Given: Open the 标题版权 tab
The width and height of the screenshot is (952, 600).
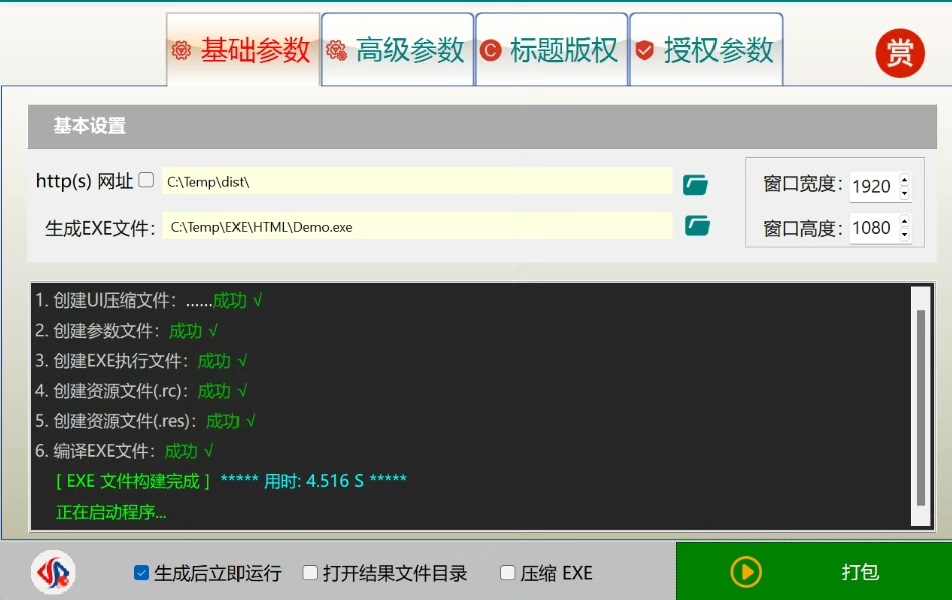Looking at the screenshot, I should (x=552, y=50).
